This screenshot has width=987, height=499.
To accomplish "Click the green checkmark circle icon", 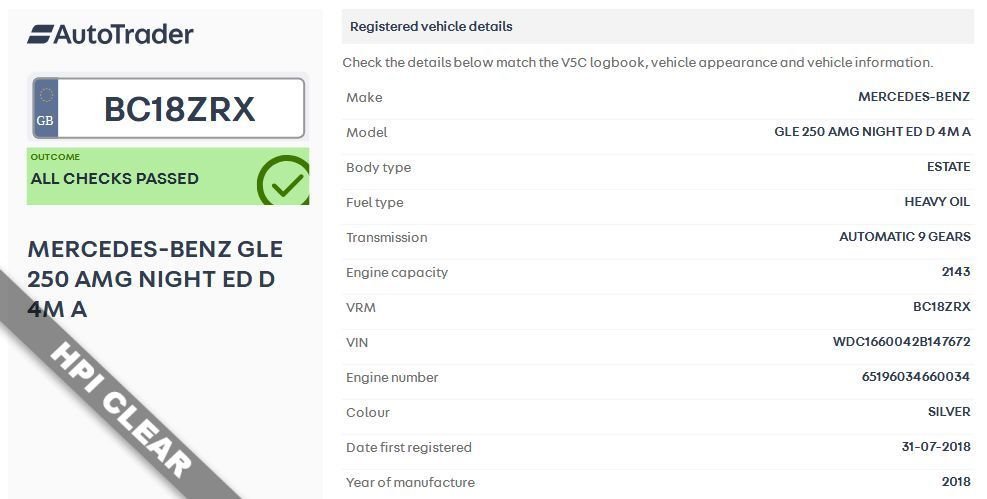I will pos(284,181).
